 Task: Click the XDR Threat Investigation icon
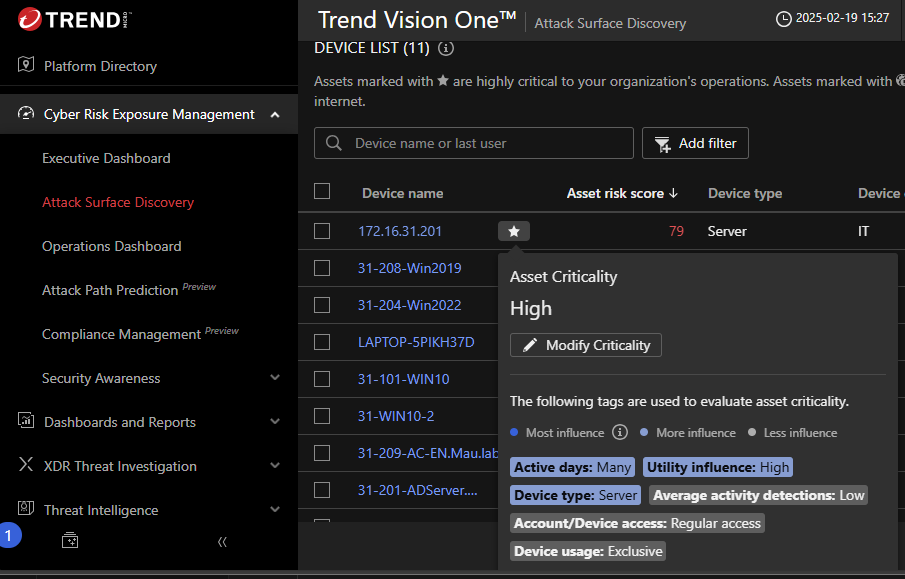click(26, 465)
